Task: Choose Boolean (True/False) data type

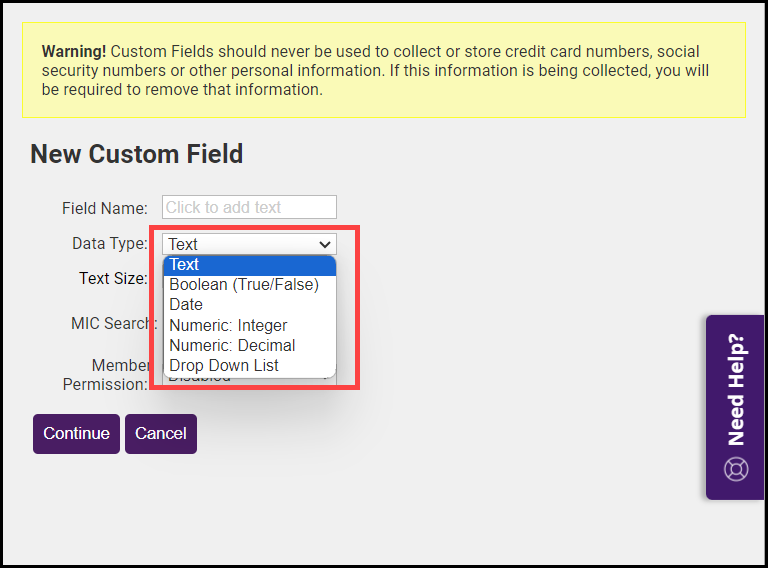Action: (x=244, y=285)
